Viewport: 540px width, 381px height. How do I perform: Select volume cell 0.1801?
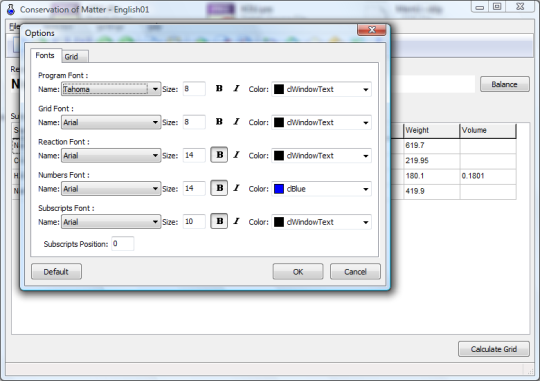pyautogui.click(x=488, y=176)
